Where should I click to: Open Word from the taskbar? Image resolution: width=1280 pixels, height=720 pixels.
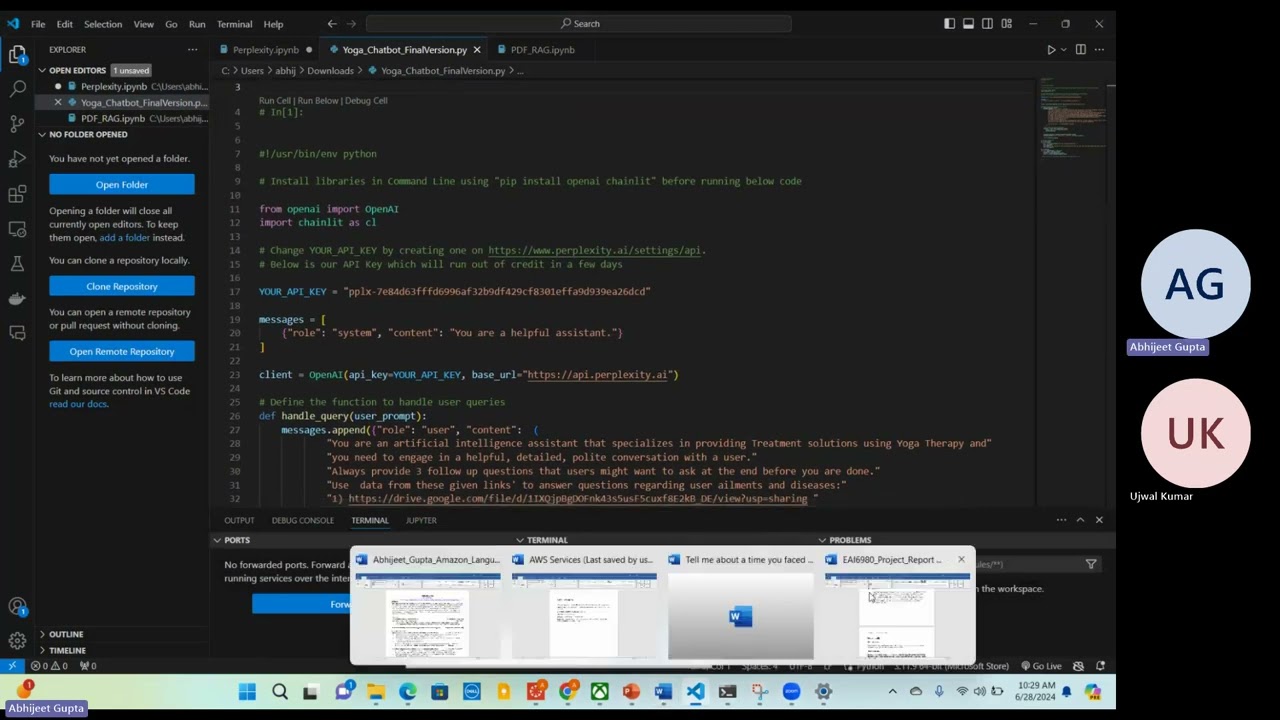click(663, 692)
